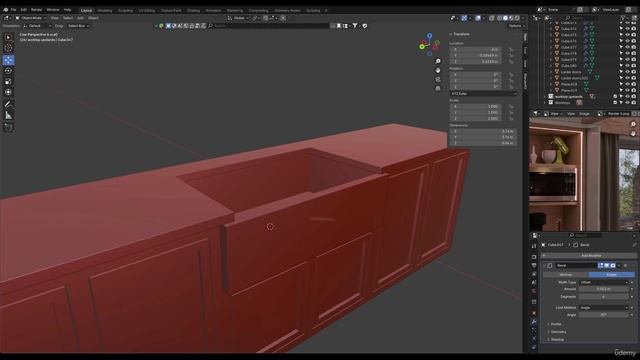Screen dimensions: 640x360
Task: Click the Bevel modifier name field
Action: (576, 266)
